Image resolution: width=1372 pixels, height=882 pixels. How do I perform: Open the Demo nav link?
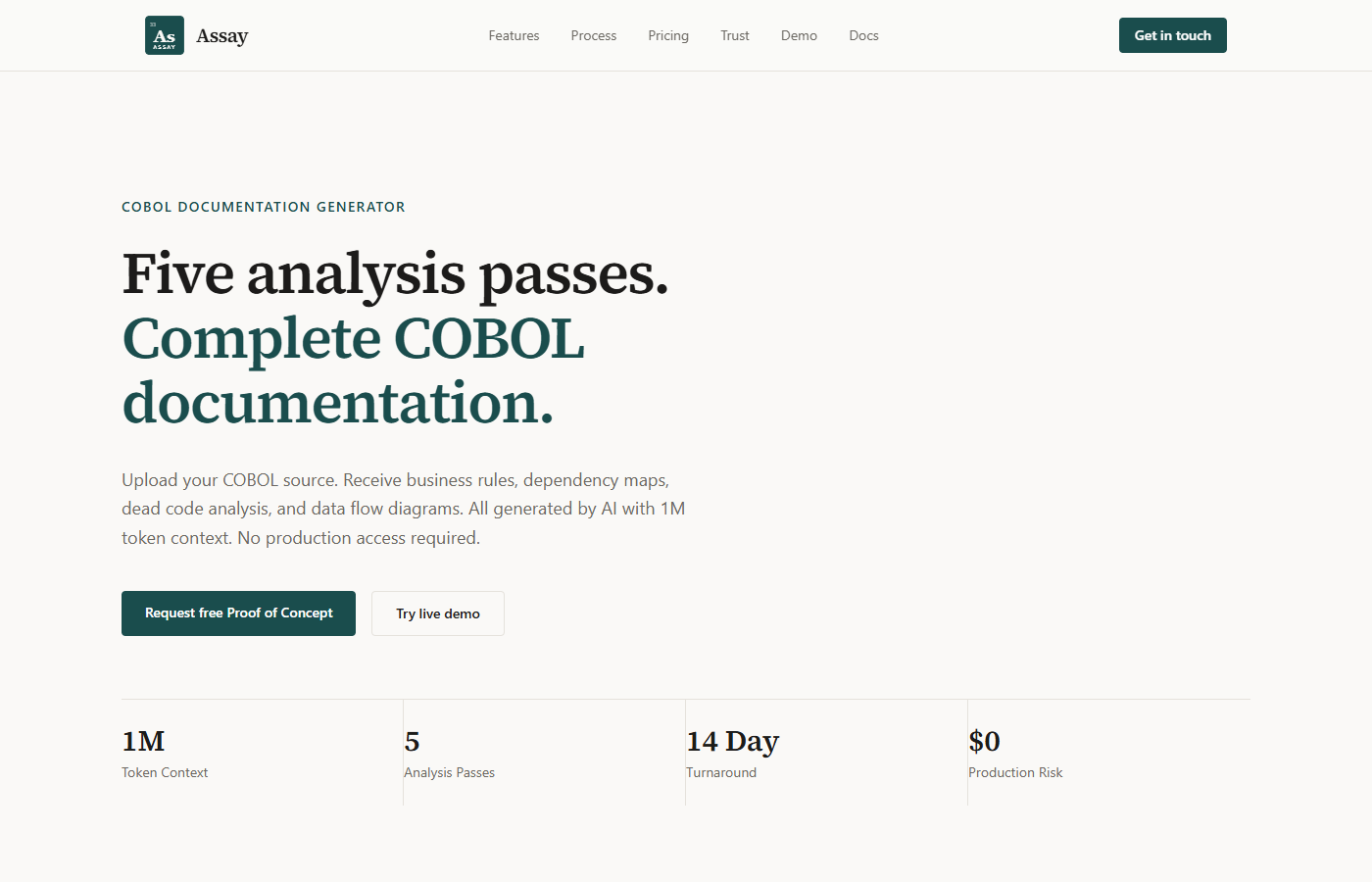click(x=799, y=35)
